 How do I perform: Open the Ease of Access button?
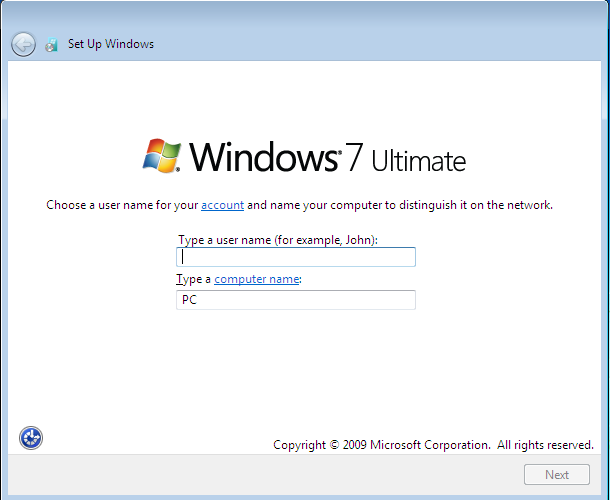pos(31,438)
